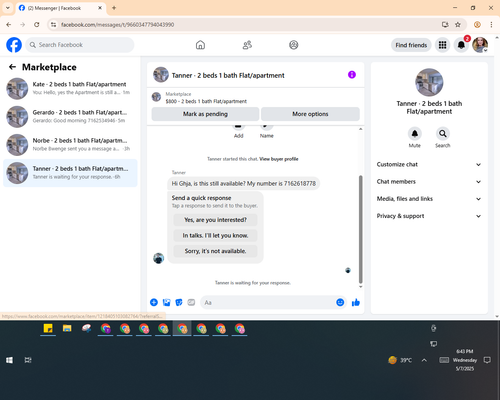
Task: Send a thumbs-up like
Action: (x=356, y=302)
